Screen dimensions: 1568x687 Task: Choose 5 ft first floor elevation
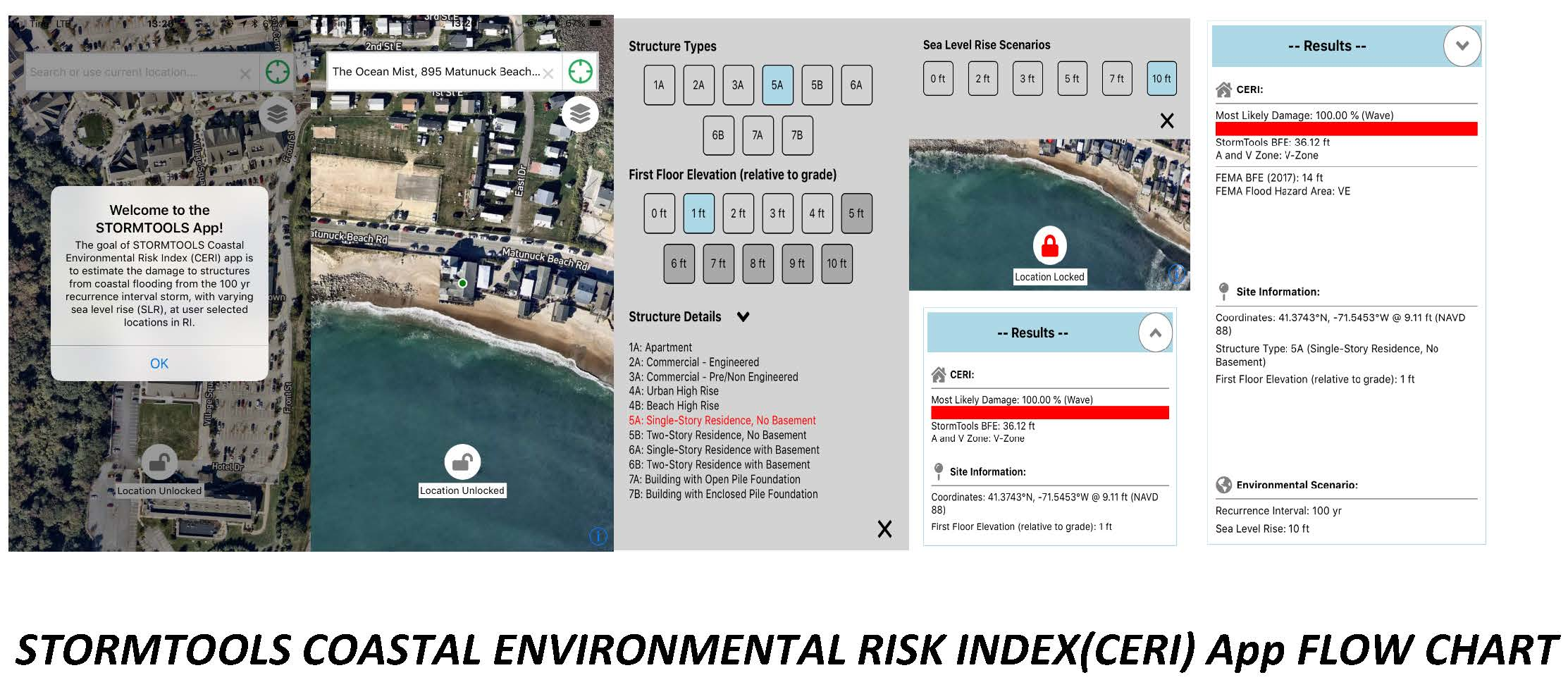point(856,213)
